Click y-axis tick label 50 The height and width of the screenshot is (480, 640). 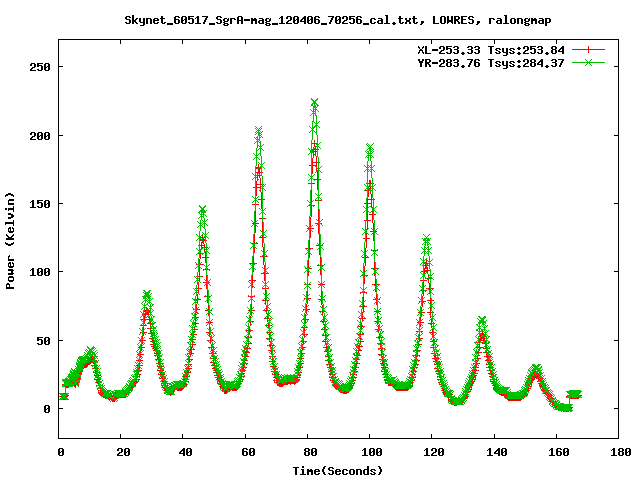(43, 341)
